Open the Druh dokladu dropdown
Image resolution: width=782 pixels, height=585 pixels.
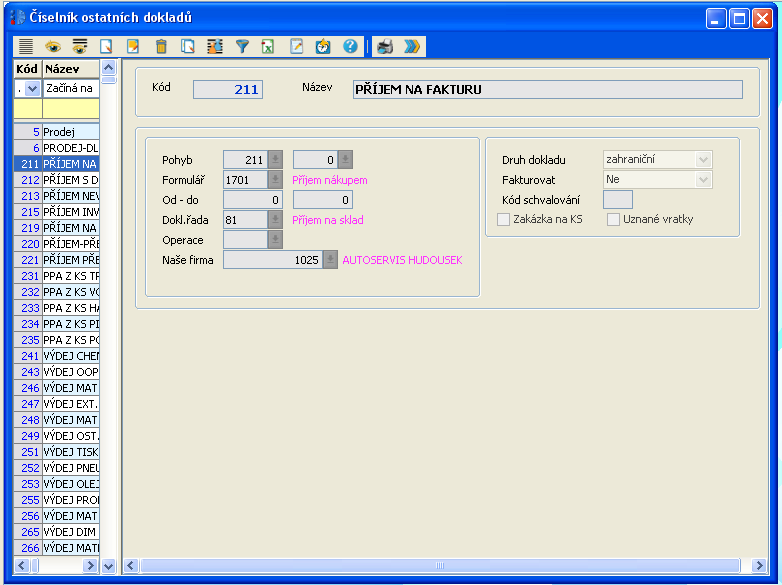pyautogui.click(x=703, y=159)
